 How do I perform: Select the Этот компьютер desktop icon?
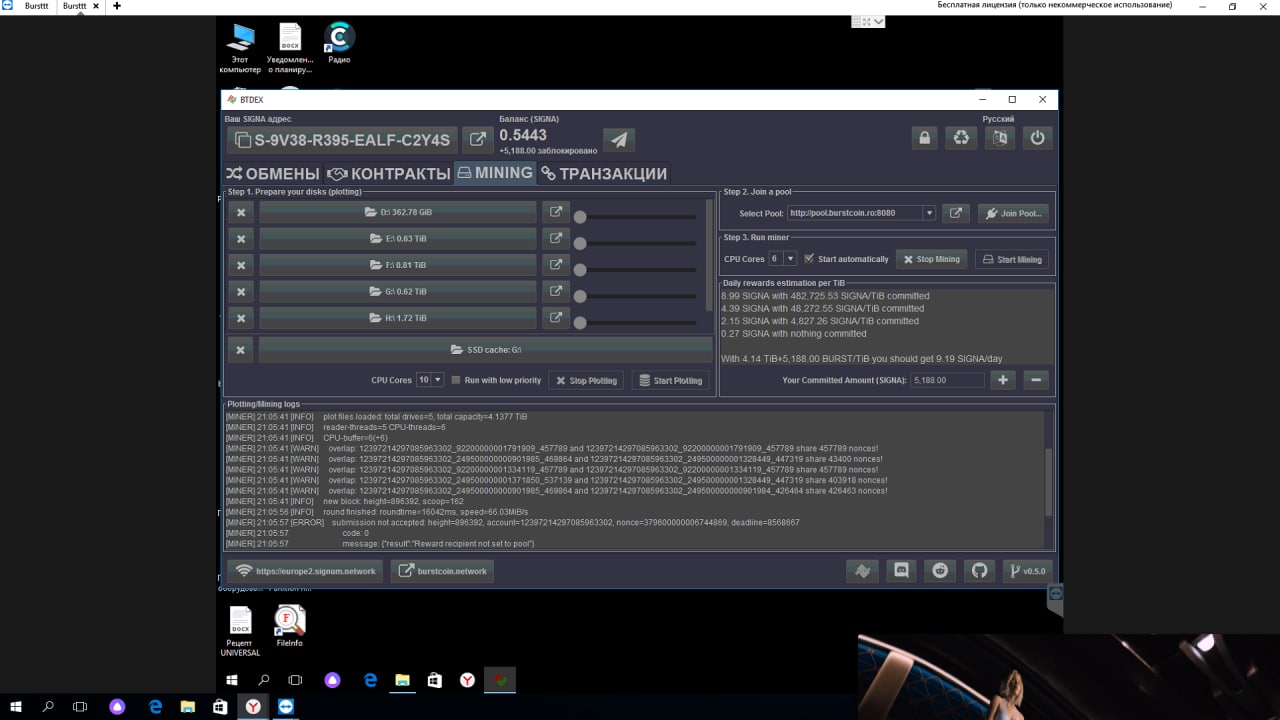(x=240, y=49)
